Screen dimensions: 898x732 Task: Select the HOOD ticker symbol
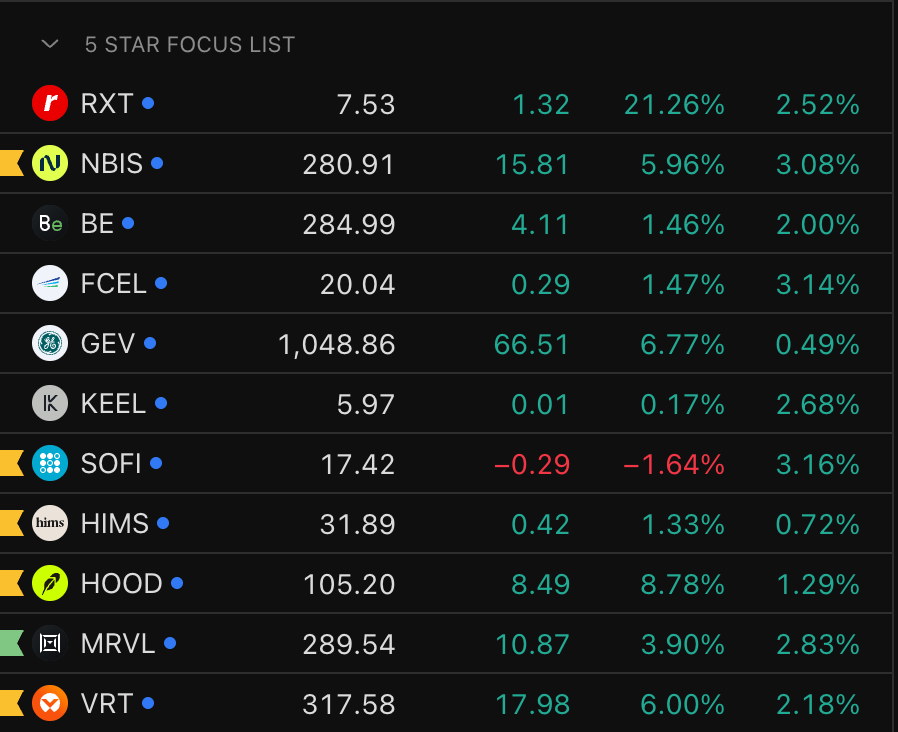pyautogui.click(x=121, y=584)
